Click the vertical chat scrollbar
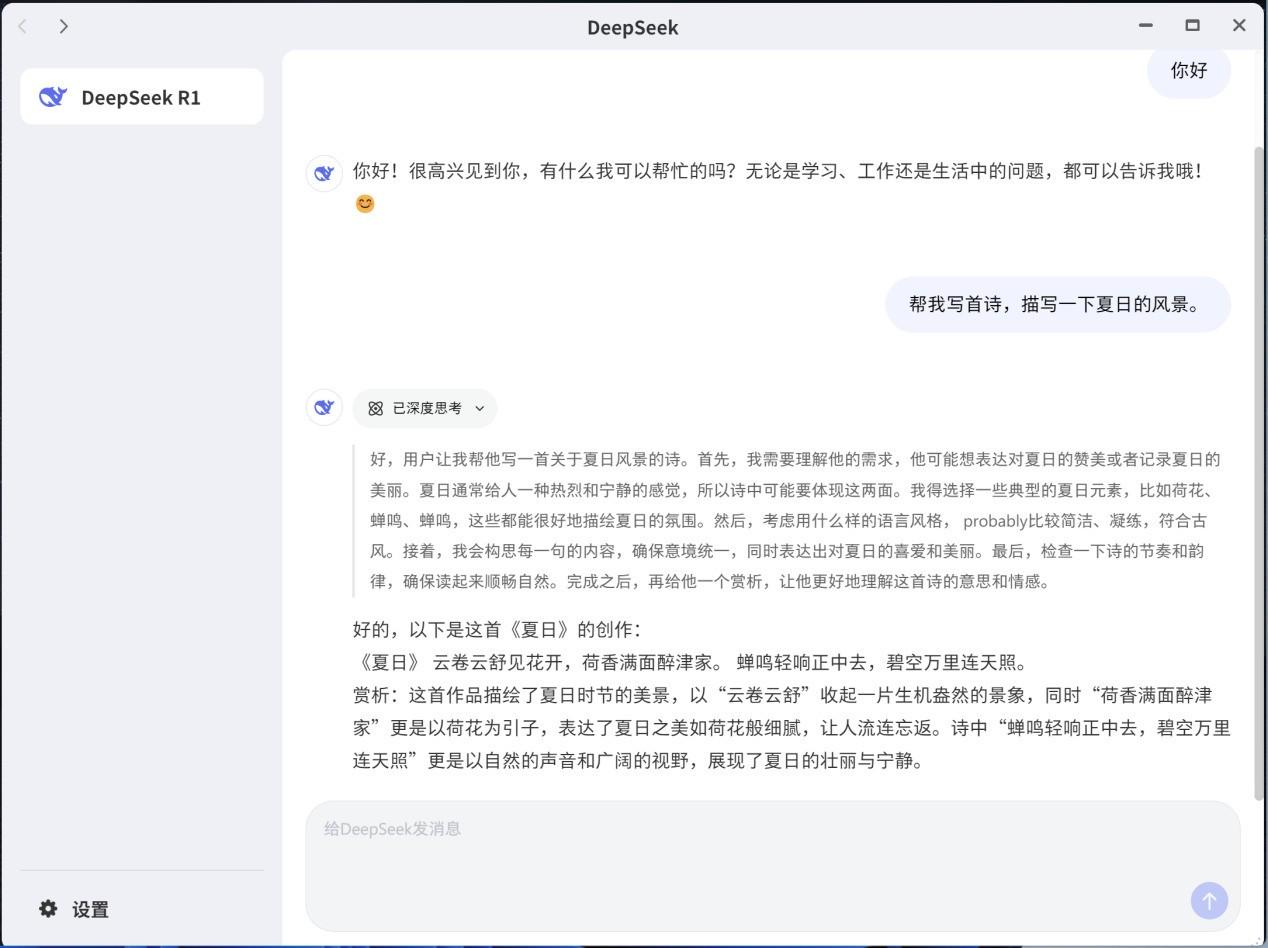The width and height of the screenshot is (1268, 948). (x=1259, y=472)
